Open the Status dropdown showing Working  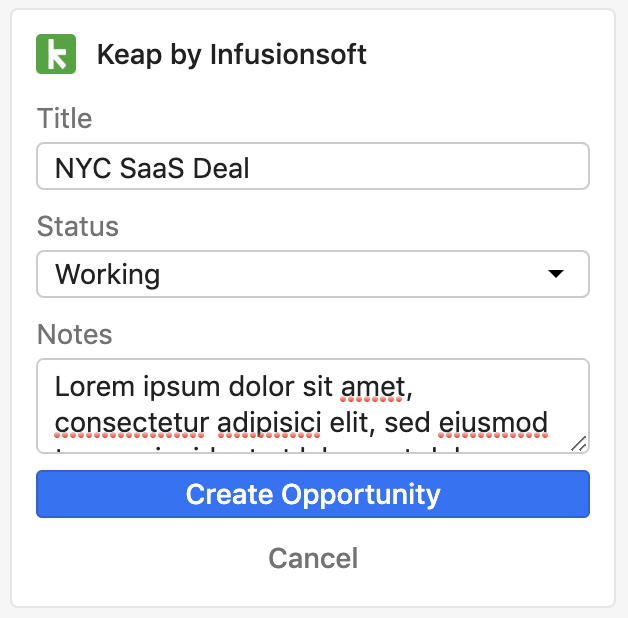click(313, 274)
